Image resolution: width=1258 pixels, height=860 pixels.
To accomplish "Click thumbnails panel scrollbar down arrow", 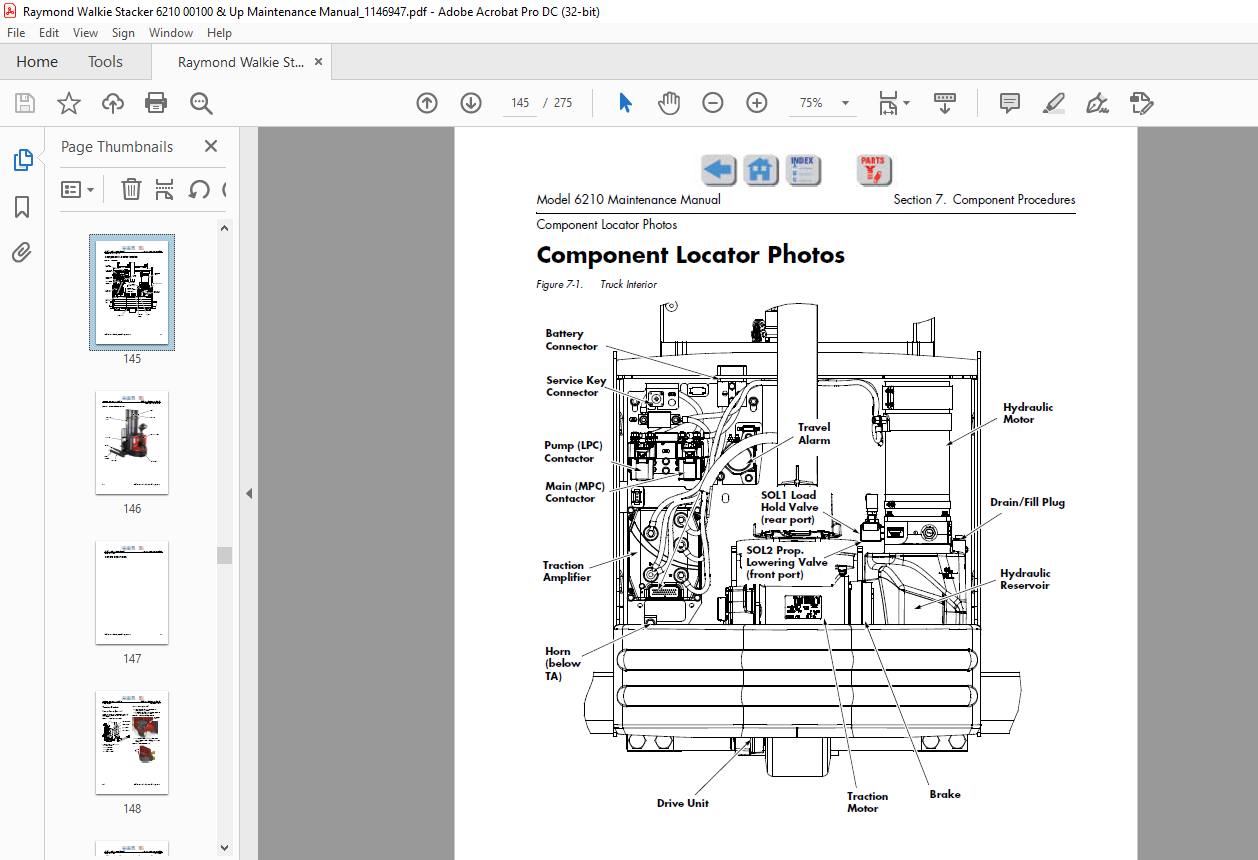I will (225, 848).
